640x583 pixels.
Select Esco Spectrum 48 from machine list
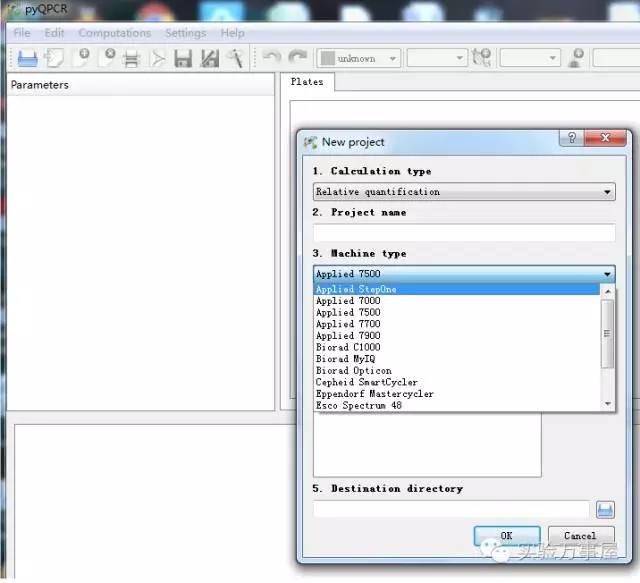click(x=457, y=405)
